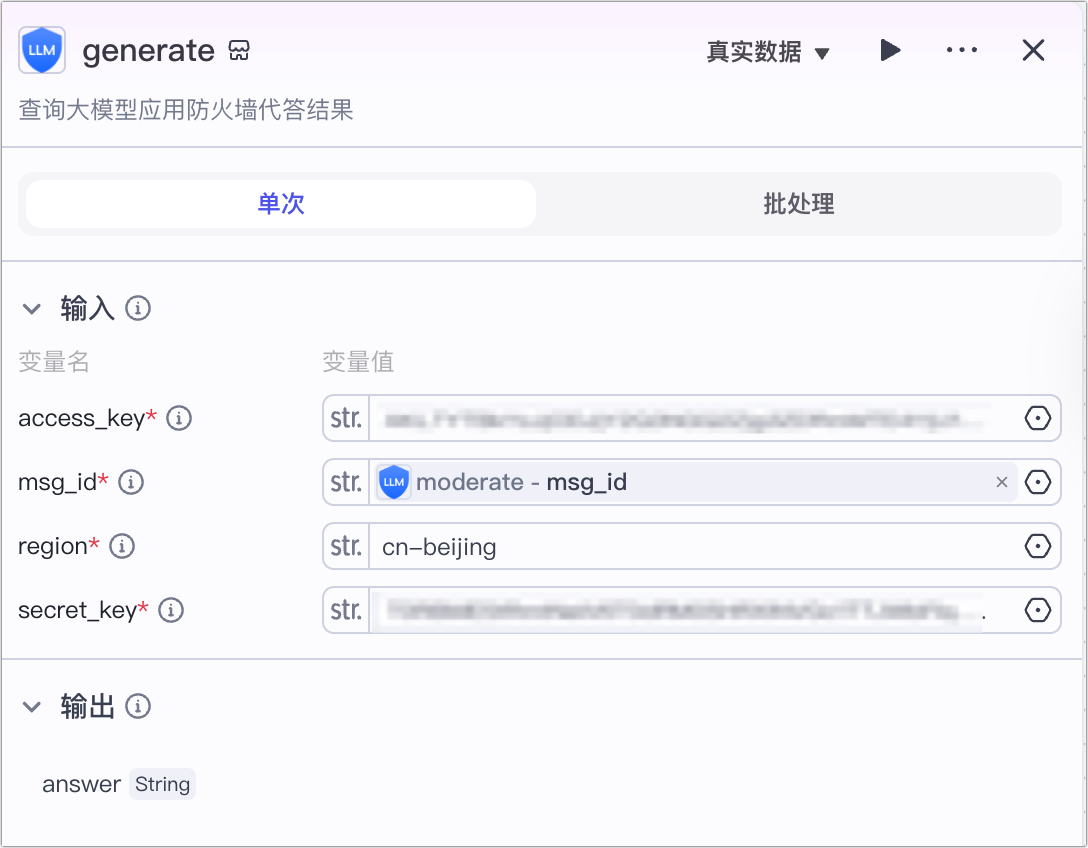Image resolution: width=1088 pixels, height=848 pixels.
Task: Switch to the 单次 tab
Action: click(281, 204)
